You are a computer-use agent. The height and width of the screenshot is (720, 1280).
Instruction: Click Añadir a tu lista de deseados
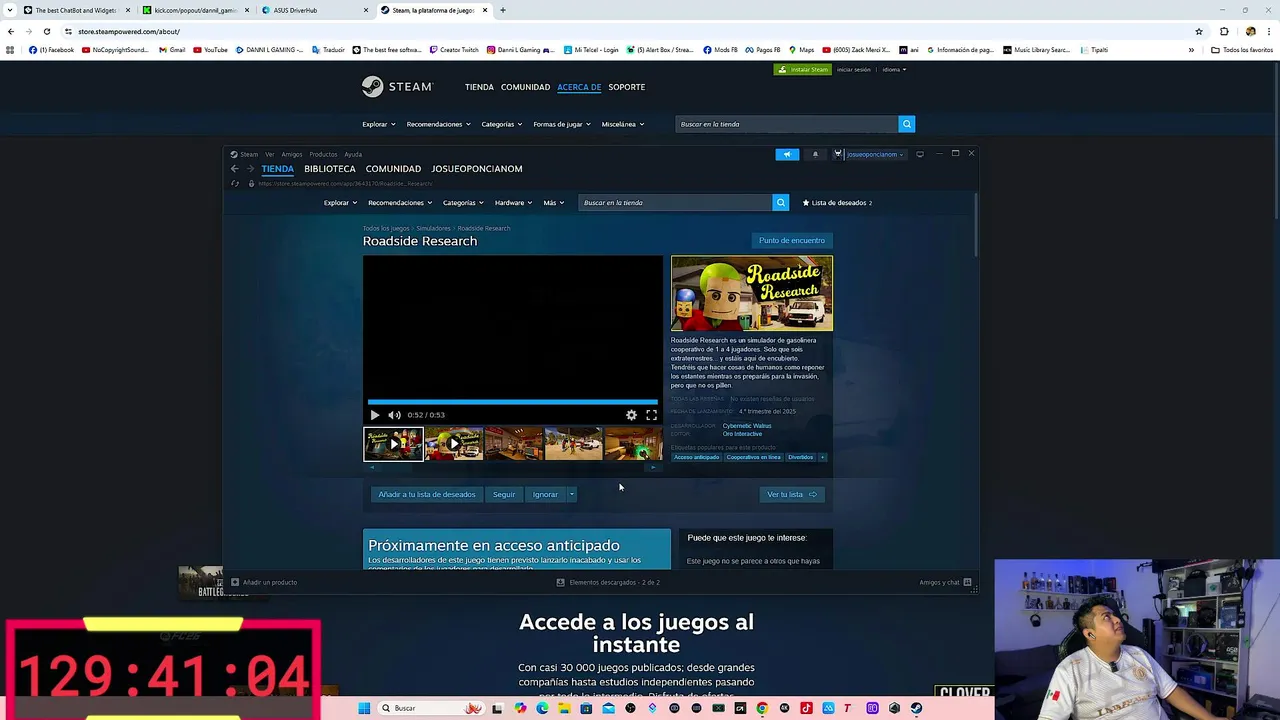(427, 494)
